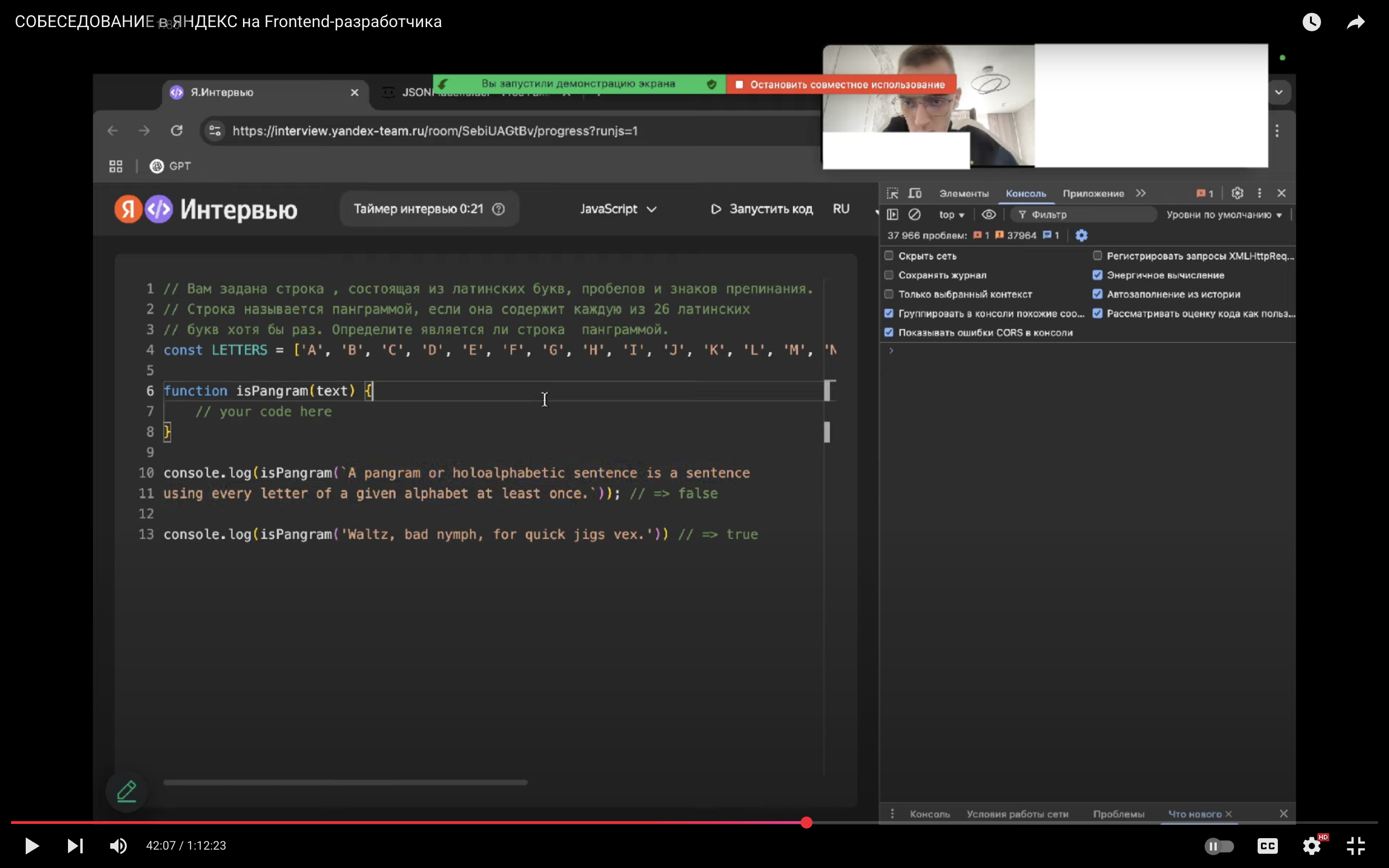1389x868 pixels.
Task: Check Сохранять журнал checkbox
Action: pos(889,275)
